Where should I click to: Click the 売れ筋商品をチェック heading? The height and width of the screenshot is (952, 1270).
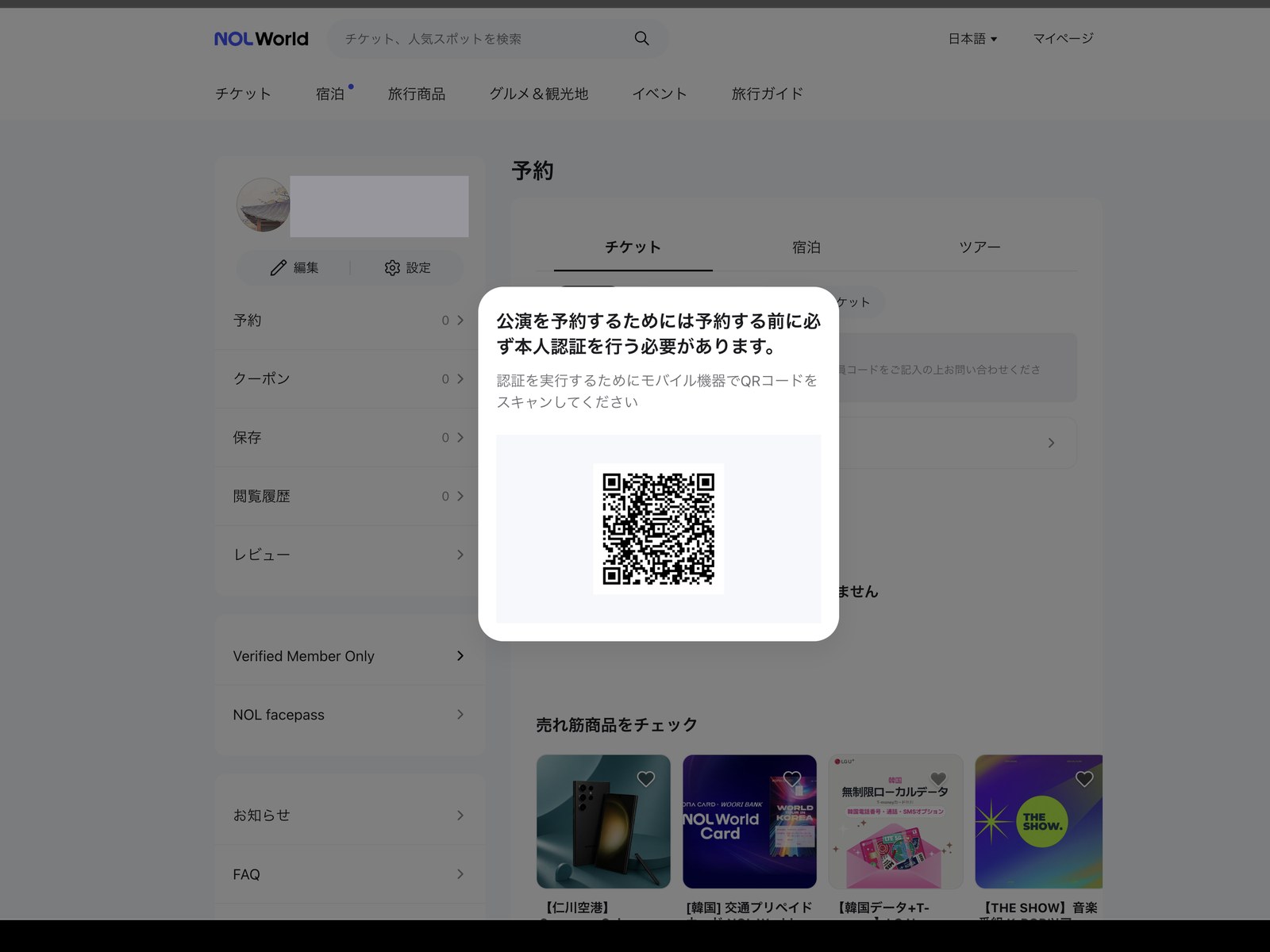pyautogui.click(x=617, y=724)
